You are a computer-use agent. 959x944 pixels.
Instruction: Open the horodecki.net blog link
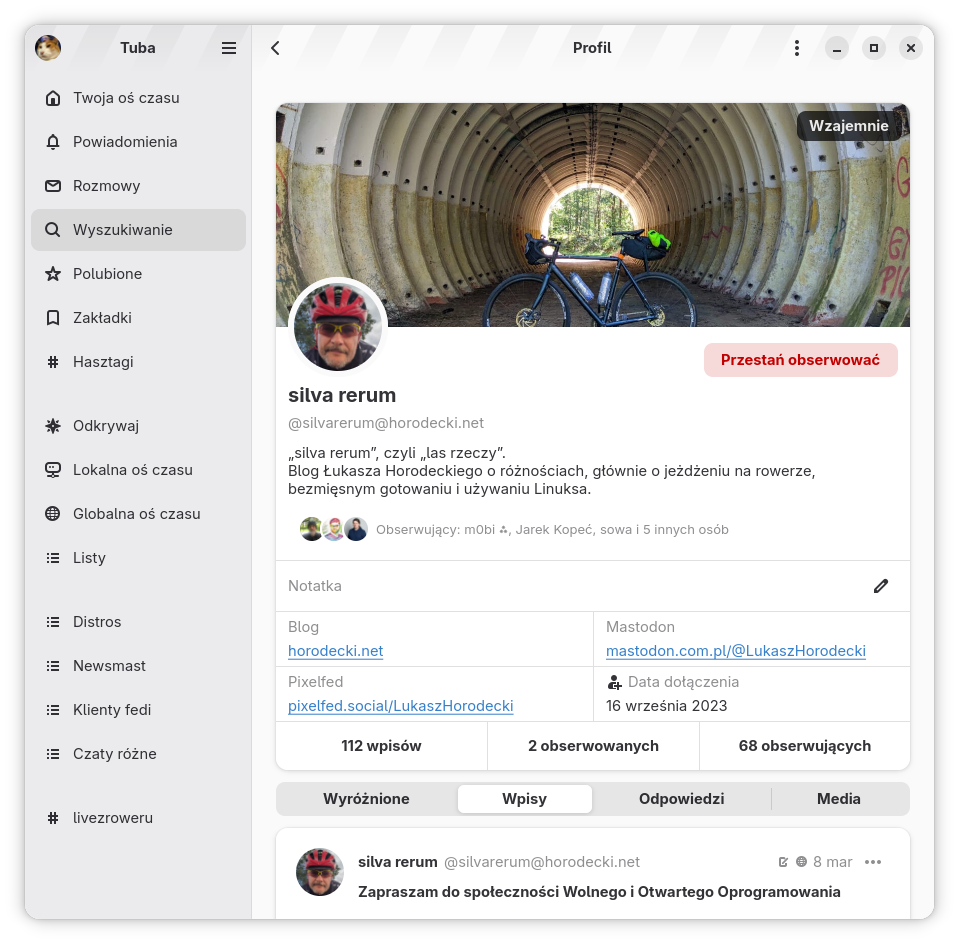(x=335, y=651)
